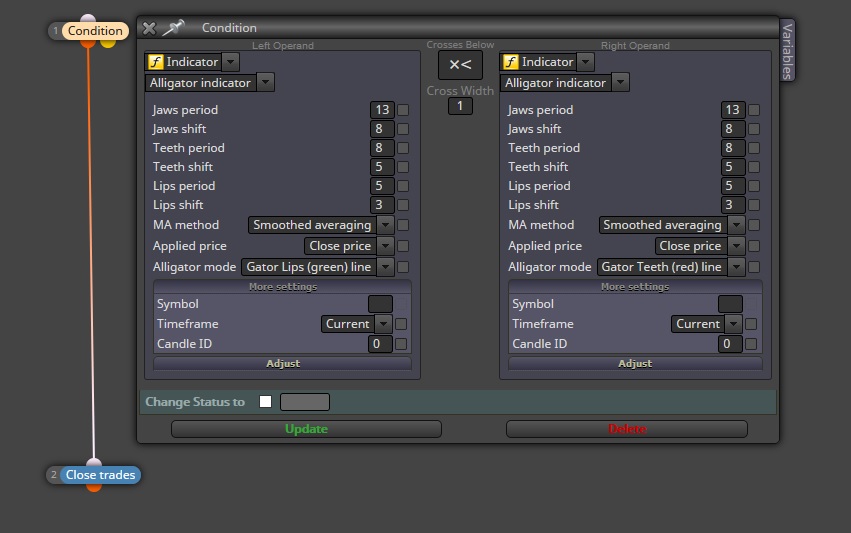Edit left Jaws period value 13
Screen dimensions: 851x533
click(x=382, y=110)
